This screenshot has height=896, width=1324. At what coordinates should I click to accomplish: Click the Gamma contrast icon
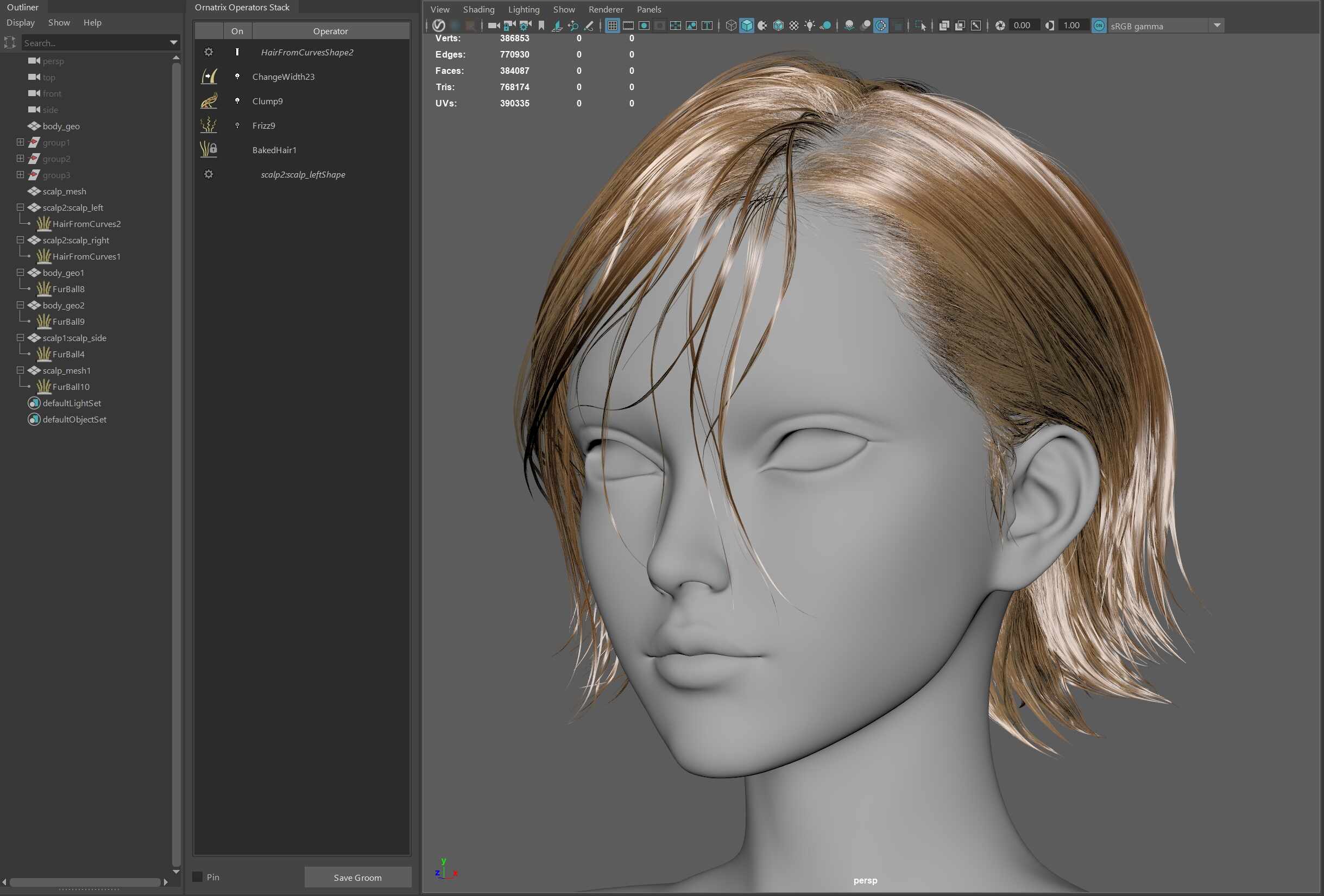tap(1049, 26)
